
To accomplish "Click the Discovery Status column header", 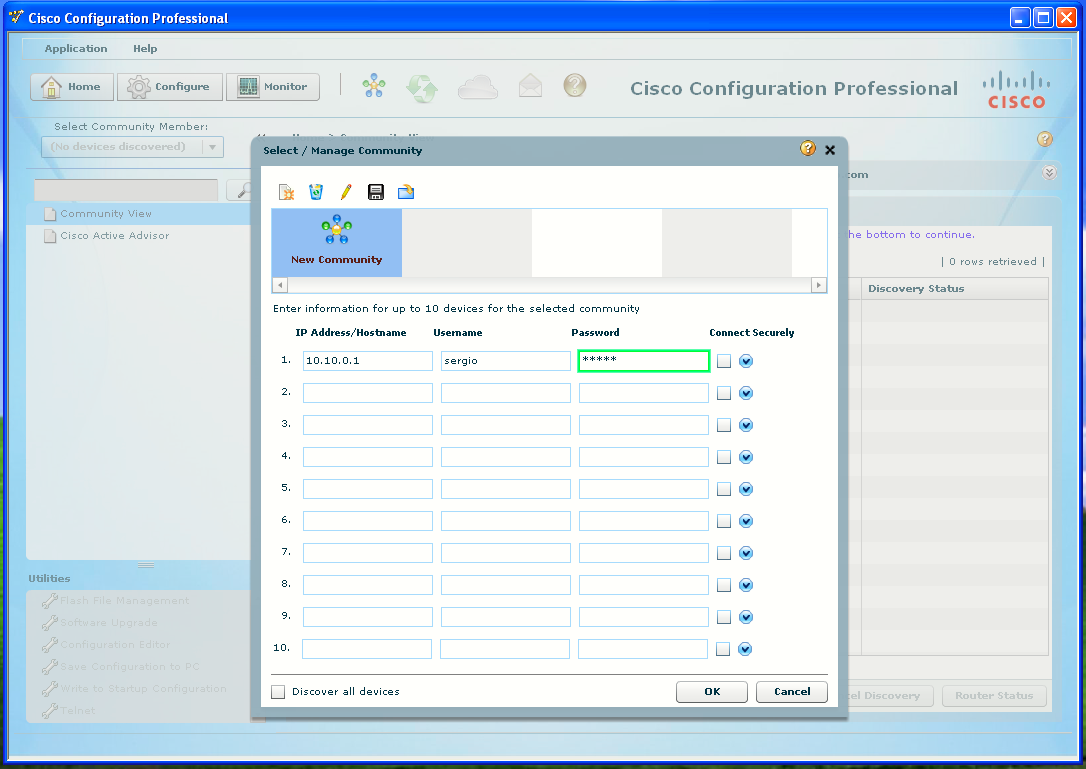I will coord(954,289).
